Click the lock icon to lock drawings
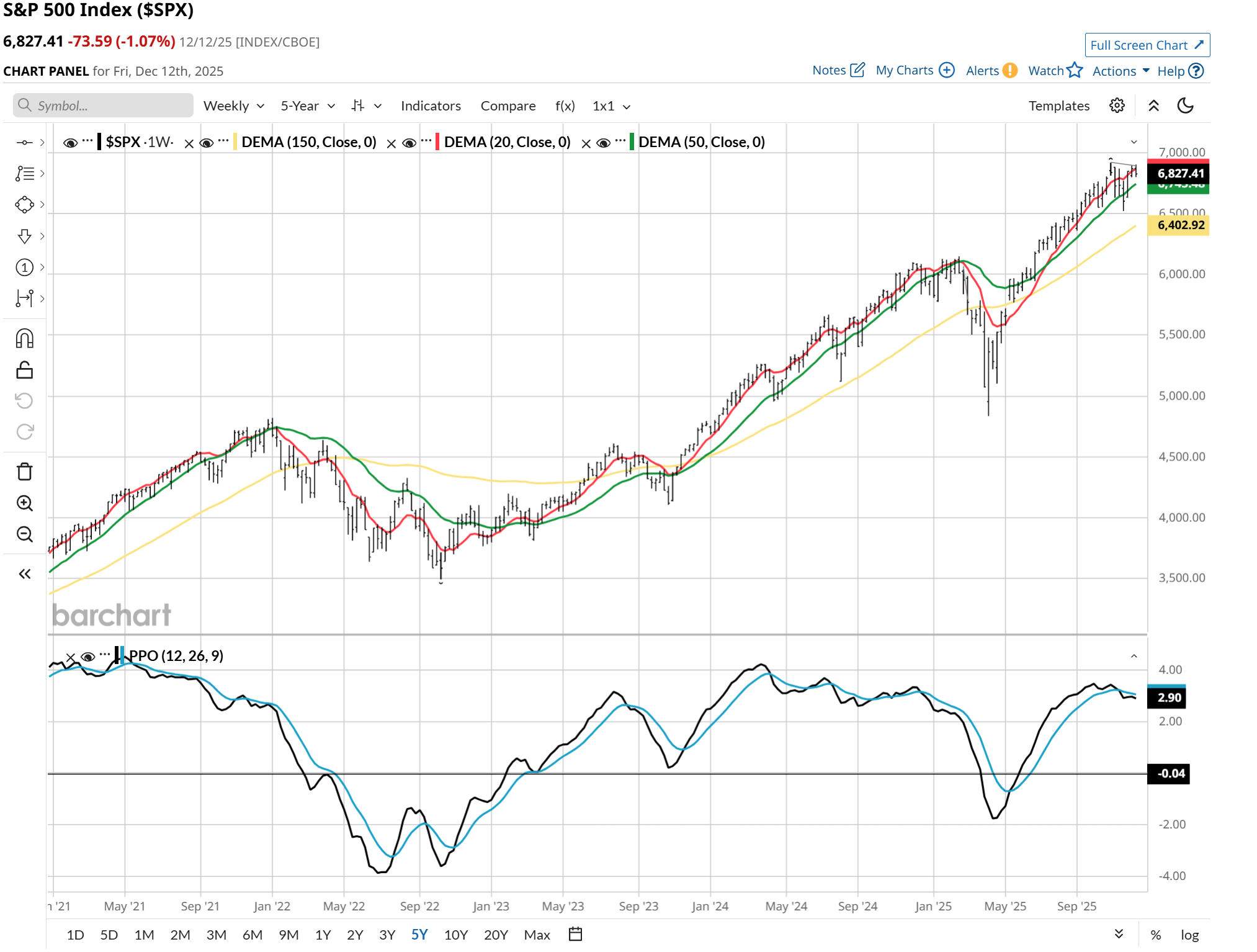 tap(25, 370)
